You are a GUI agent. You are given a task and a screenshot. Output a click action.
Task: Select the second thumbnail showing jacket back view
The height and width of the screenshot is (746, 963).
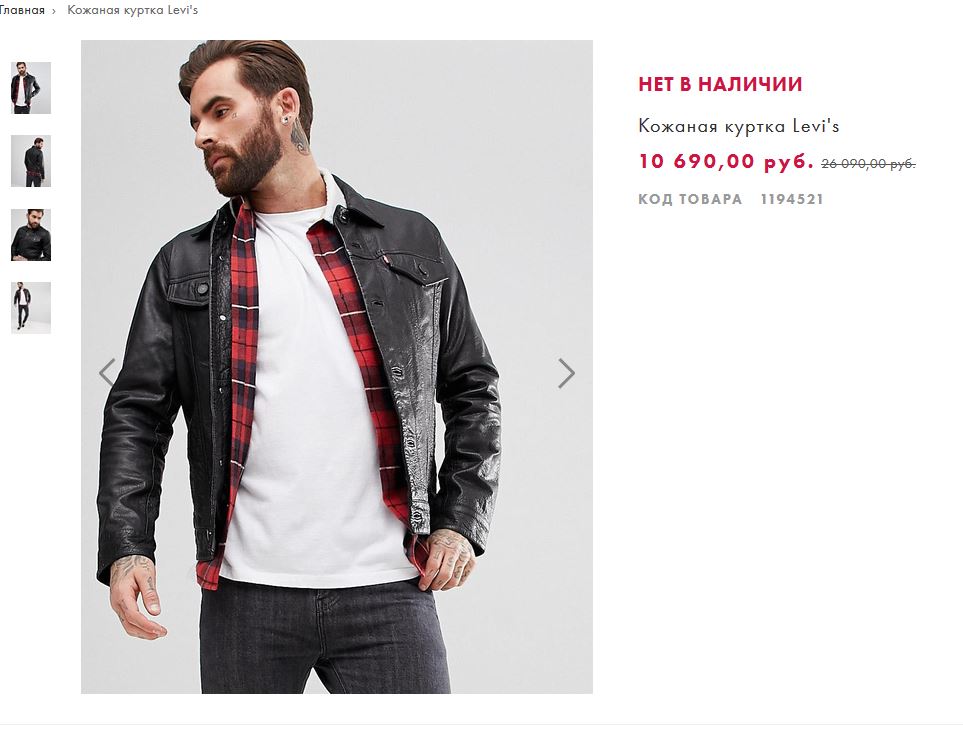tap(31, 161)
